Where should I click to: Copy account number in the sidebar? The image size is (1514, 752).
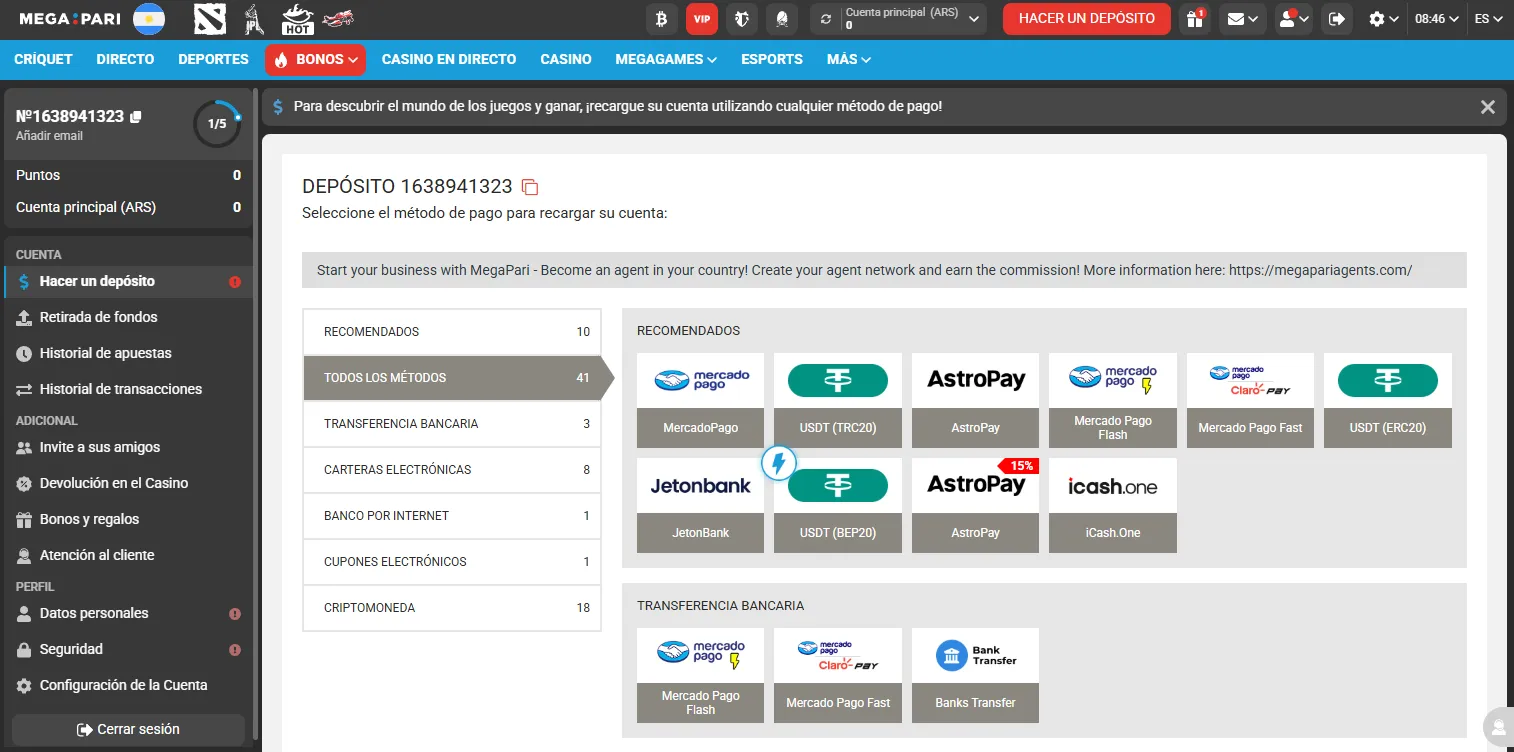(x=136, y=117)
